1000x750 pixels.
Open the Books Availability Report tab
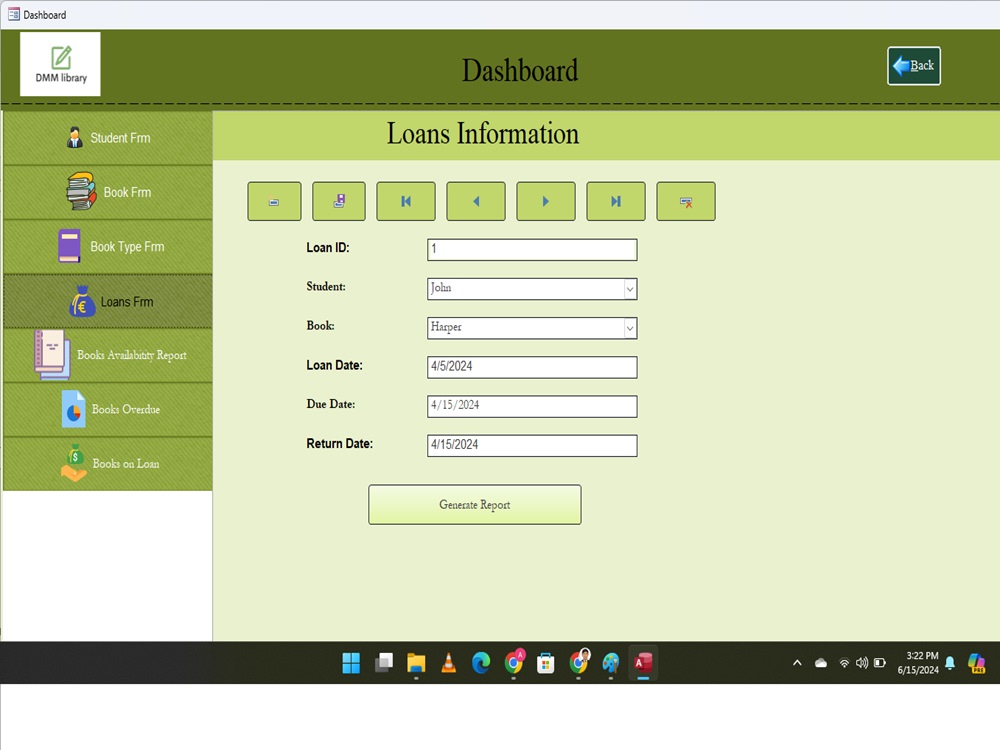(108, 355)
